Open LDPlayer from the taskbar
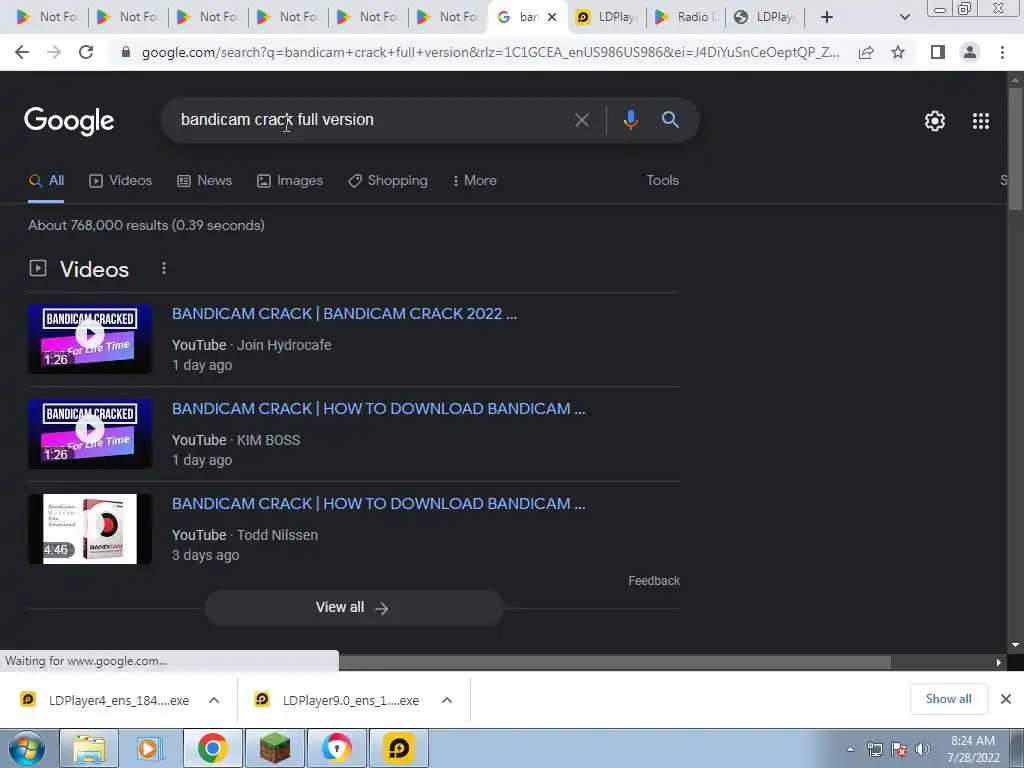Viewport: 1024px width, 768px height. coord(398,748)
